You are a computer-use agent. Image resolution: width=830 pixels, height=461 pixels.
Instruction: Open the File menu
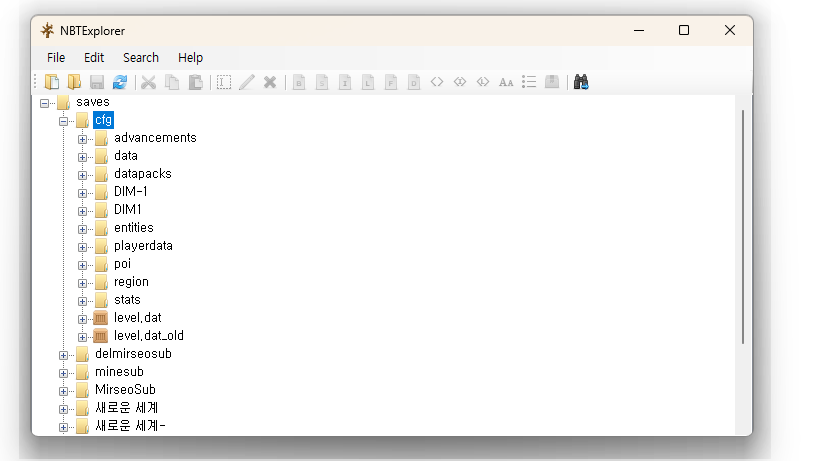(56, 58)
